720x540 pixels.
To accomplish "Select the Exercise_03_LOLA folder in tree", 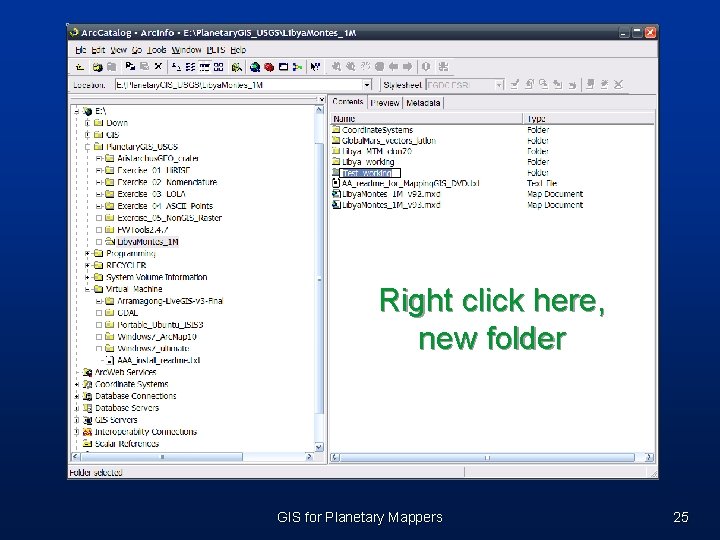I will (x=151, y=194).
